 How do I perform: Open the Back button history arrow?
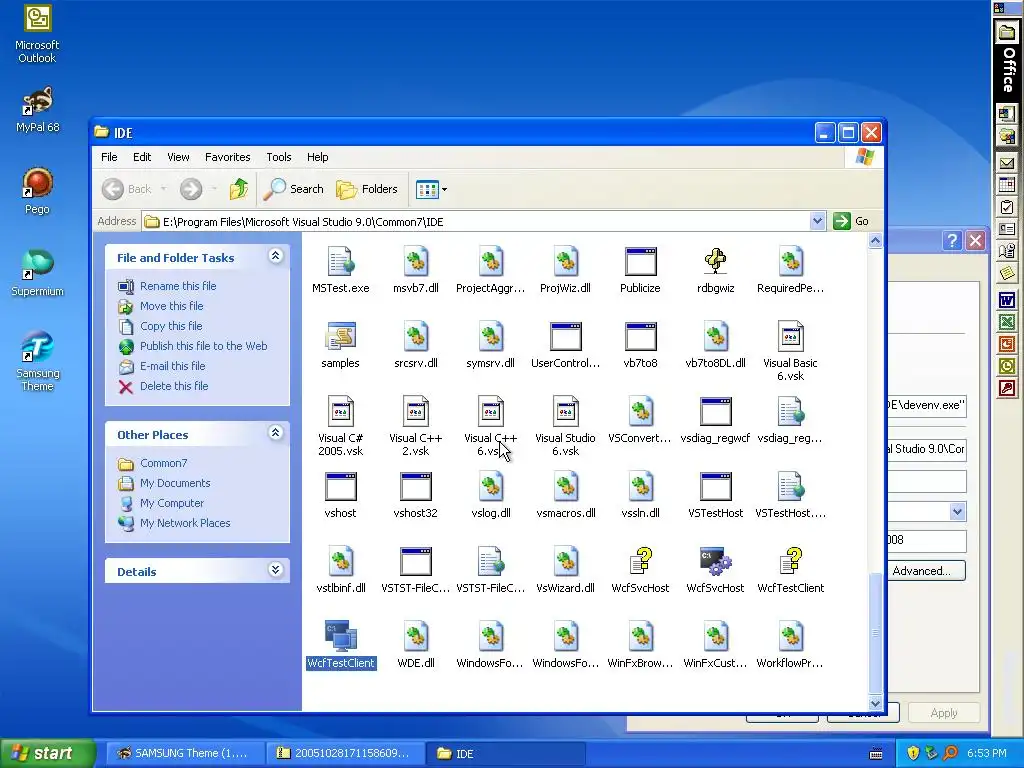163,189
